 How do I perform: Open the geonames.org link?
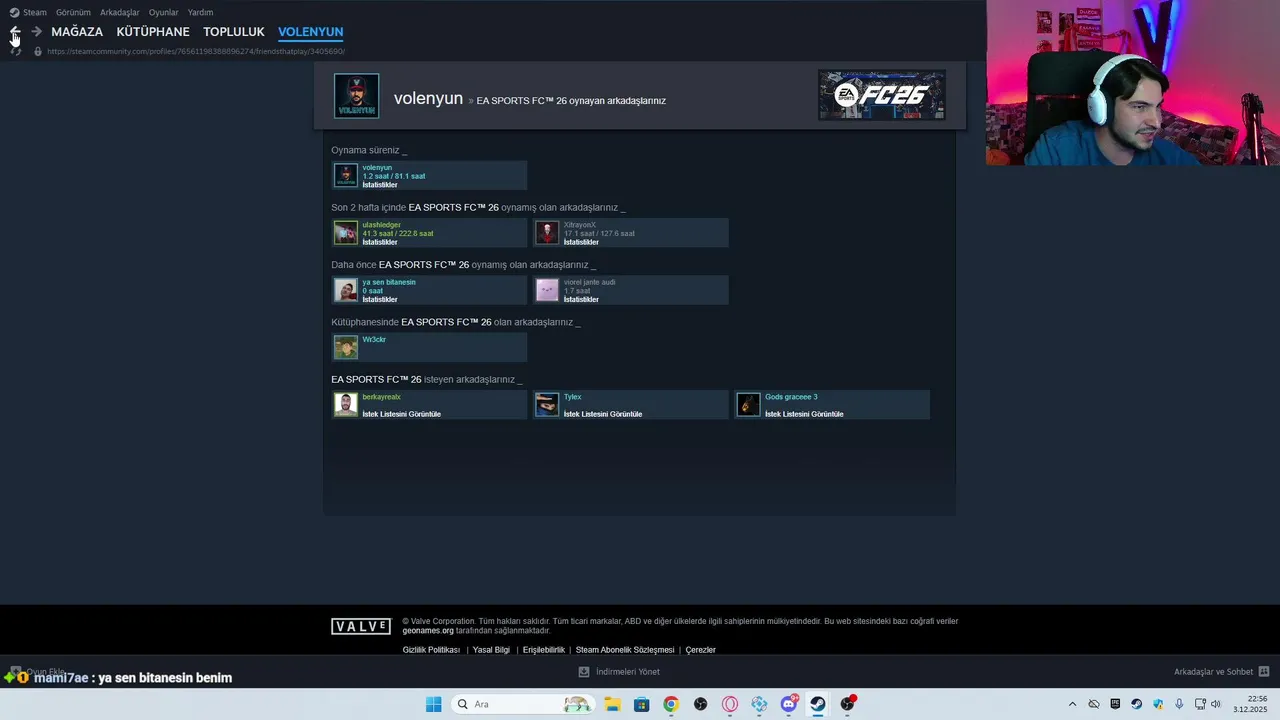click(428, 631)
